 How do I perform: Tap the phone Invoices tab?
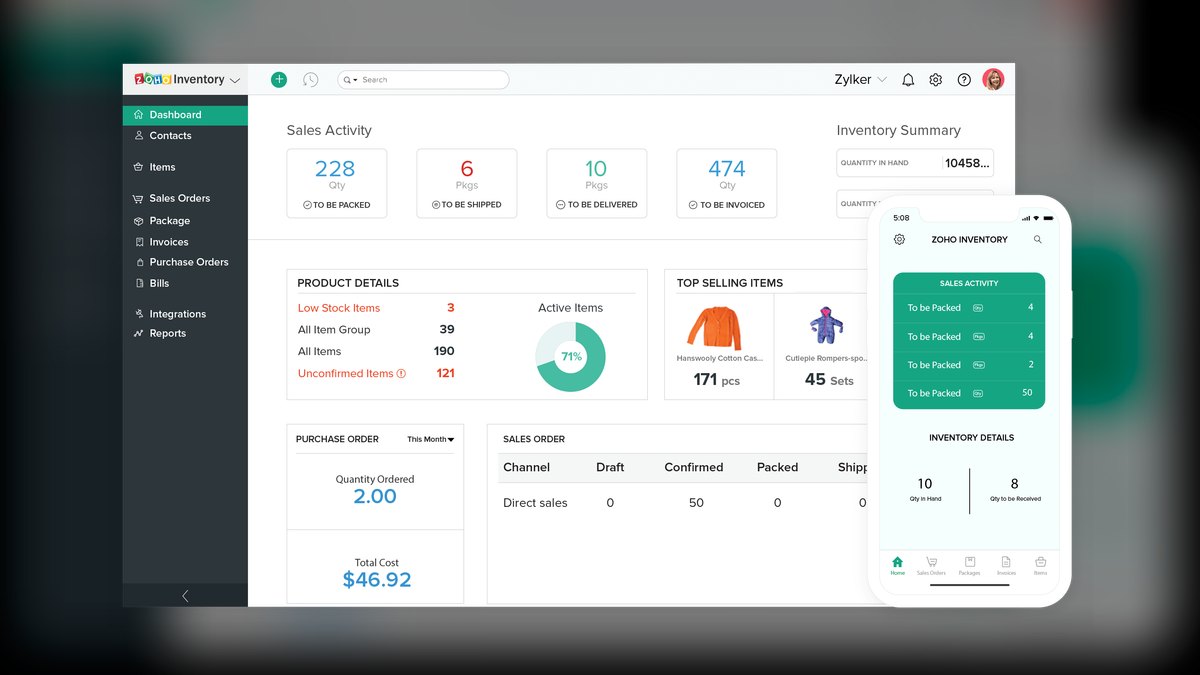(x=1006, y=565)
